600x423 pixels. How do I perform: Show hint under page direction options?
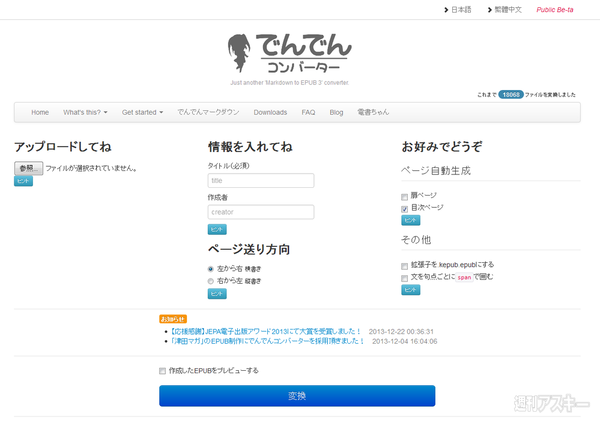[x=217, y=294]
